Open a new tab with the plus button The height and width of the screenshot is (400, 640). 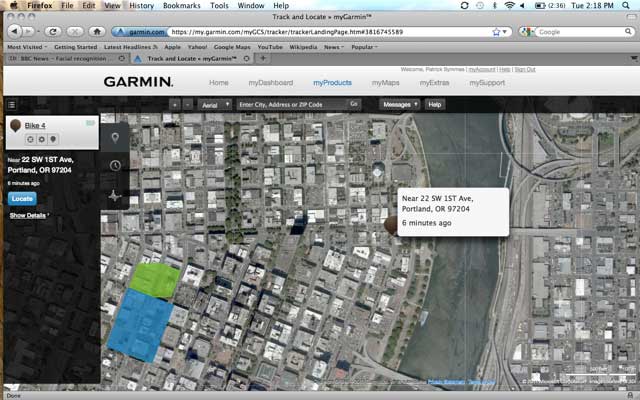tap(263, 58)
